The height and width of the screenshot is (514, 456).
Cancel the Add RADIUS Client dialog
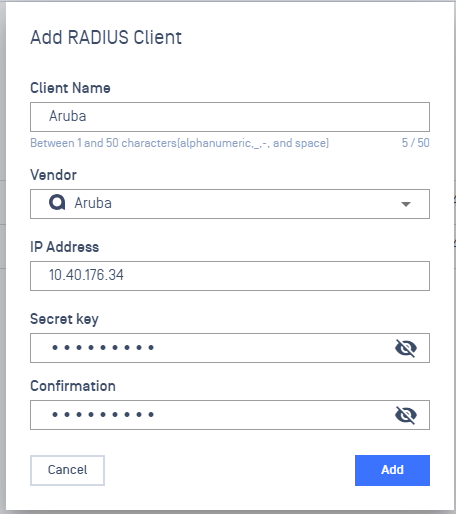pyautogui.click(x=67, y=470)
